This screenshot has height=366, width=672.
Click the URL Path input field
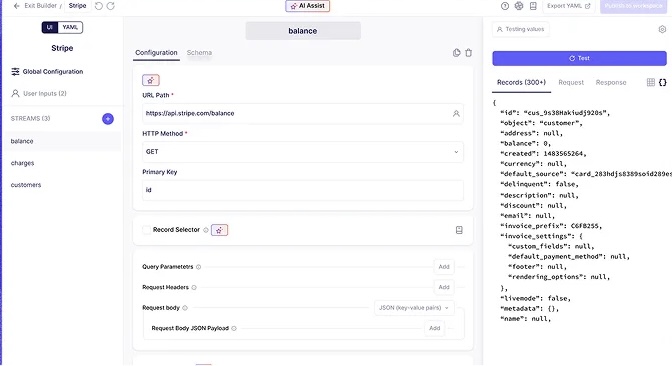pyautogui.click(x=303, y=114)
